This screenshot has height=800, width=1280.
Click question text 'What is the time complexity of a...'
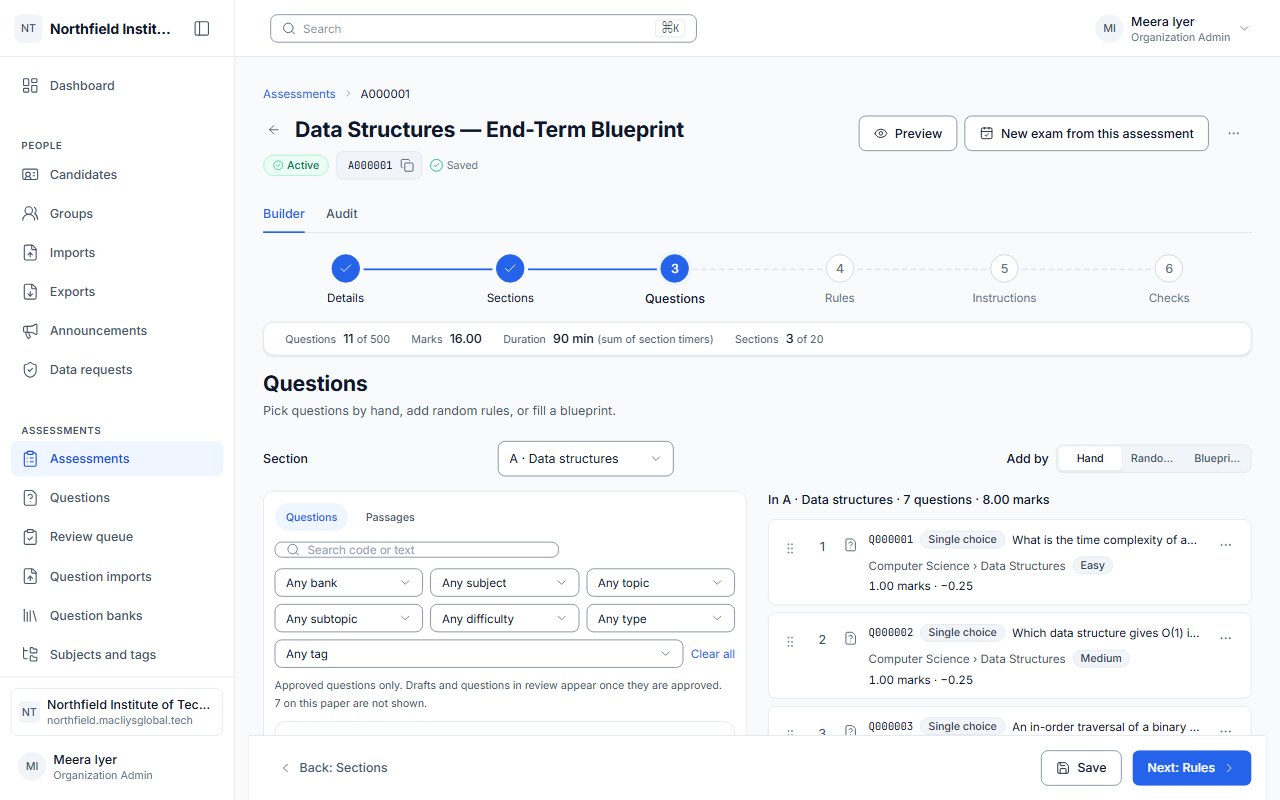[1104, 540]
